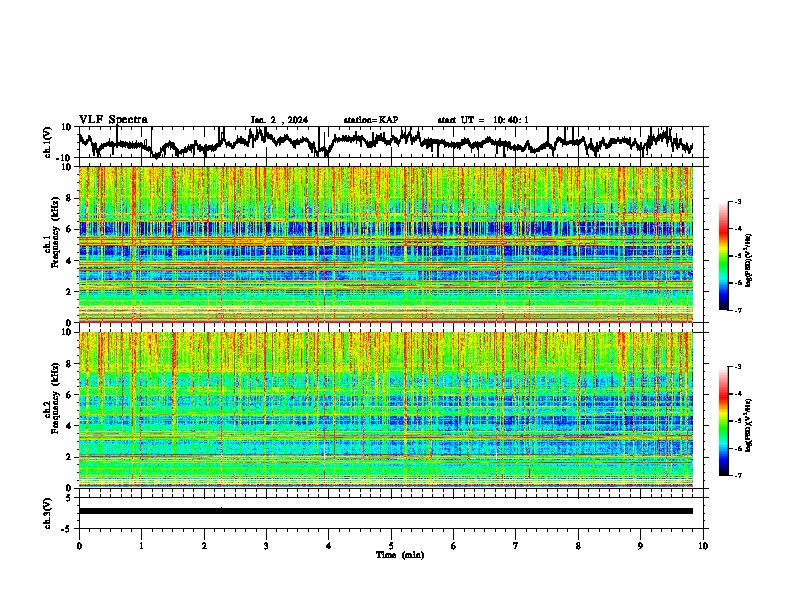Click the ch.1 colorbar "log(PSD)(V²/Hz)" label
The width and height of the screenshot is (792, 612).
(748, 261)
